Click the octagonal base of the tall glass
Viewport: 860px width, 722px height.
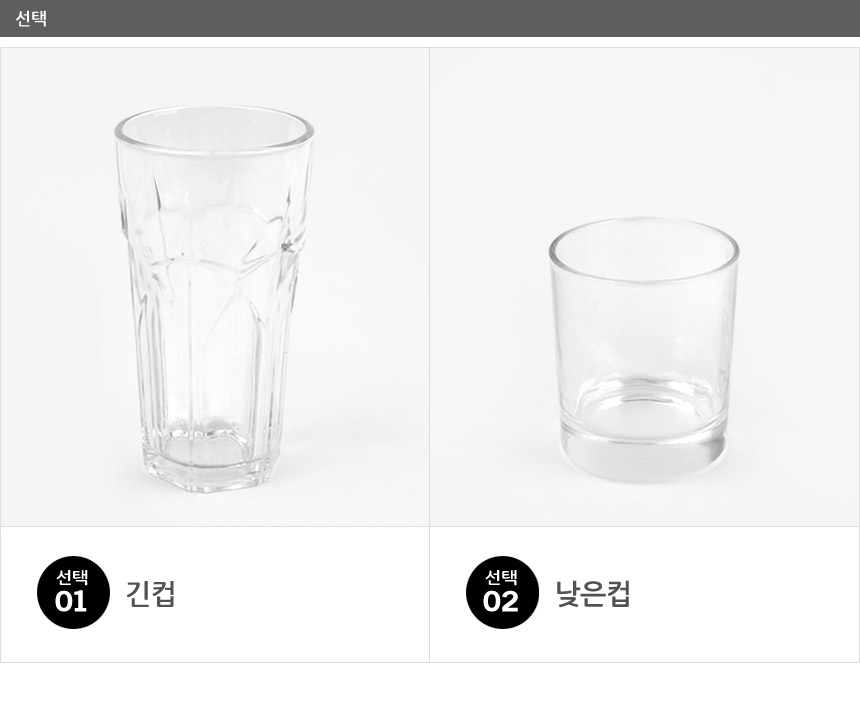tap(205, 468)
